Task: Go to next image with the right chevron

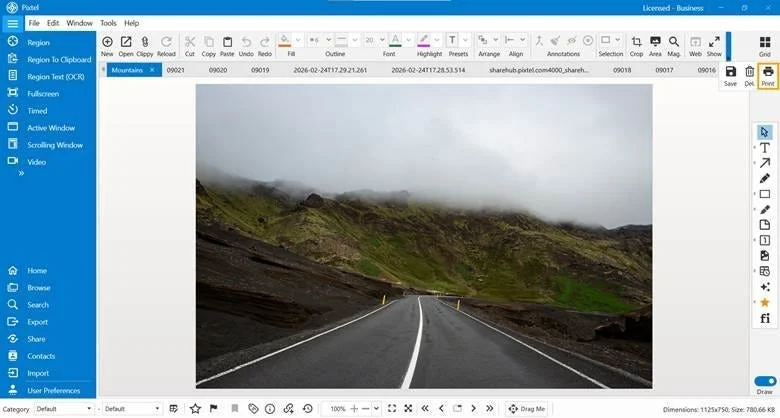Action: click(x=474, y=409)
